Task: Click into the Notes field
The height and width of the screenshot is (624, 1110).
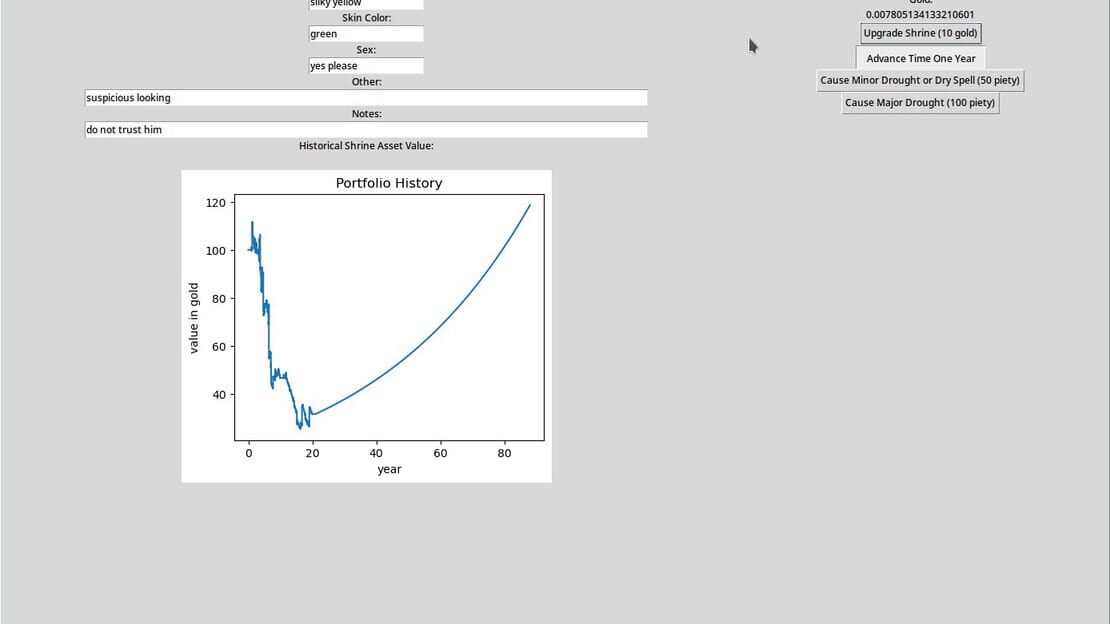Action: pyautogui.click(x=366, y=130)
